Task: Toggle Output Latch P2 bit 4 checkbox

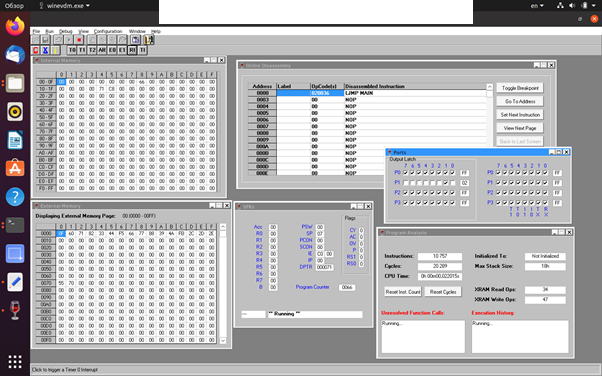Action: click(426, 193)
